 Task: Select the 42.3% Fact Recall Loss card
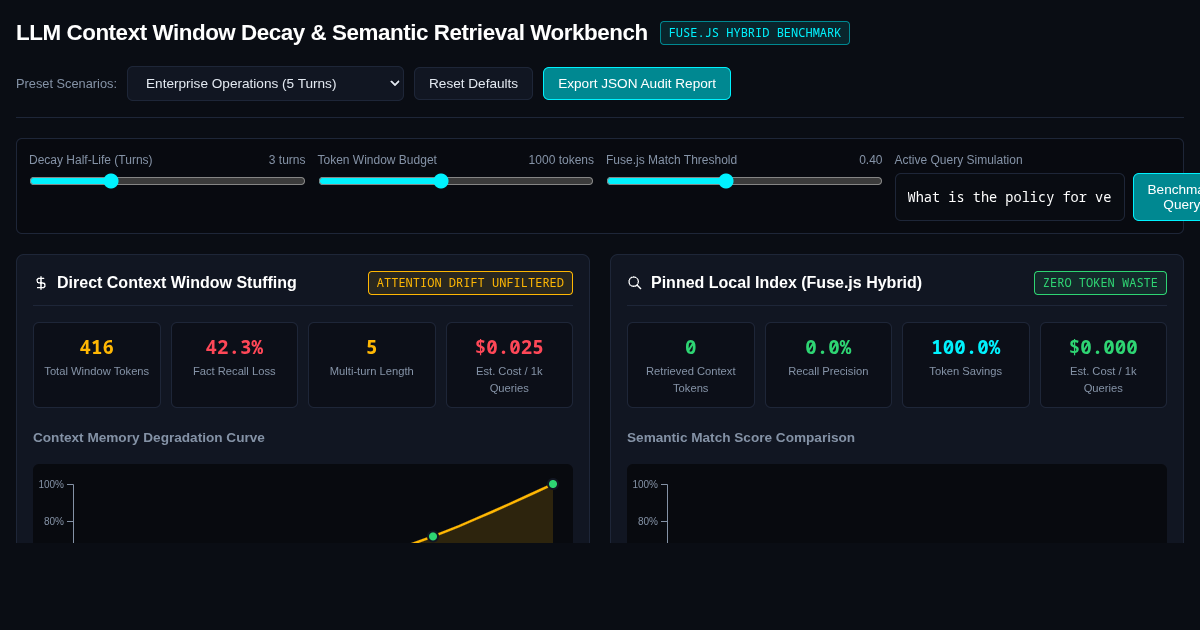234,365
